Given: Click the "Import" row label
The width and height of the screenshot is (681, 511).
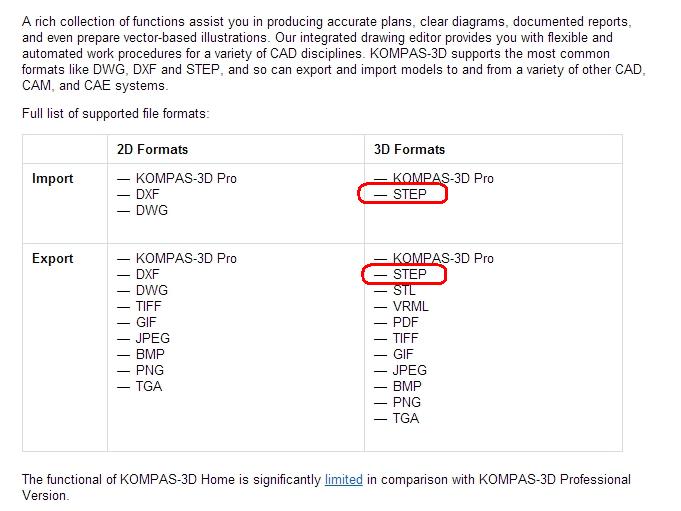Looking at the screenshot, I should (53, 178).
